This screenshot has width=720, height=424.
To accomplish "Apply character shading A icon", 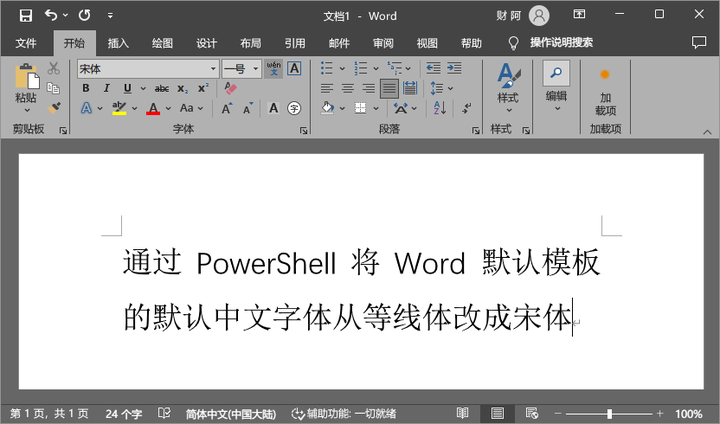I will tap(274, 108).
